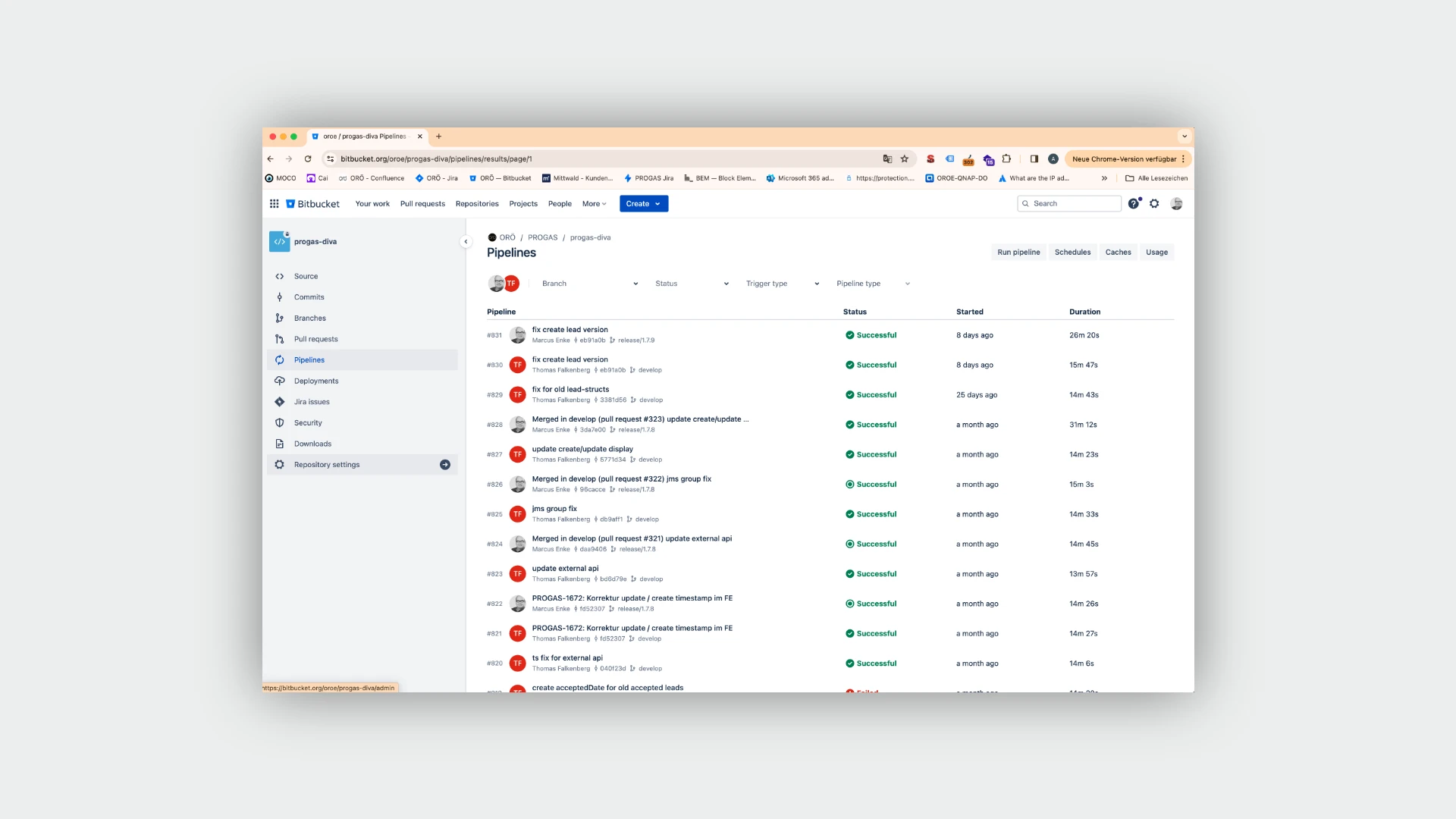Open the settings gear in top bar
1456x819 pixels.
1154,203
